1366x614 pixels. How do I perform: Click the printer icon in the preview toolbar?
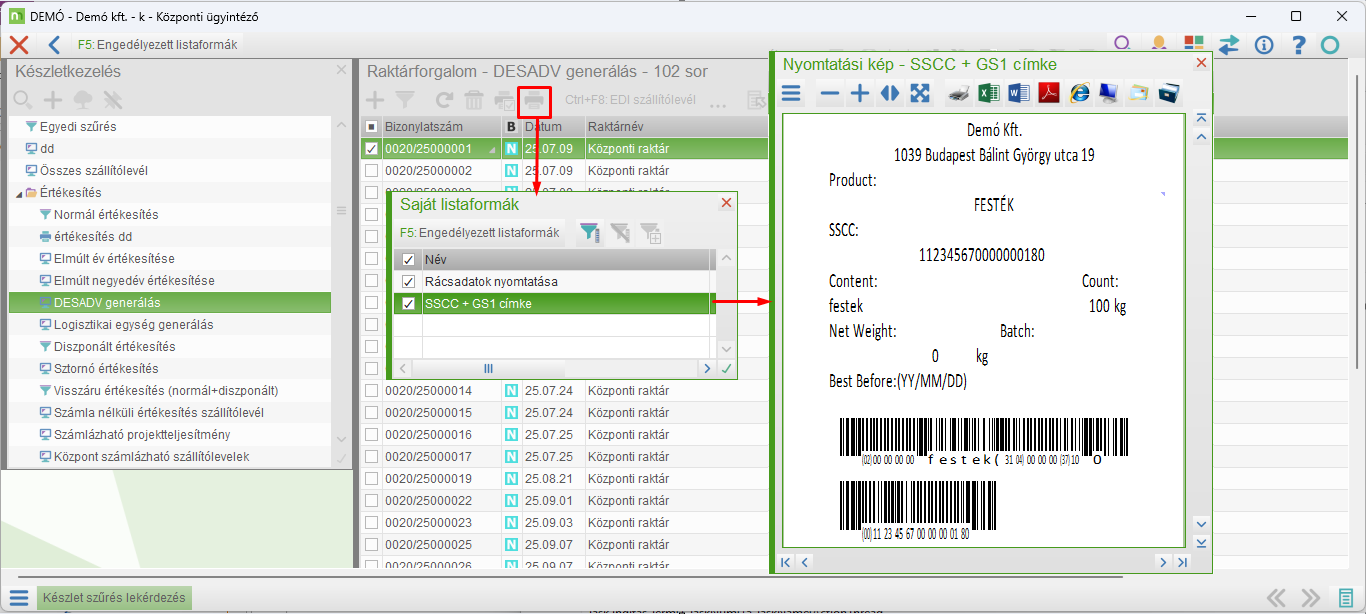(958, 94)
